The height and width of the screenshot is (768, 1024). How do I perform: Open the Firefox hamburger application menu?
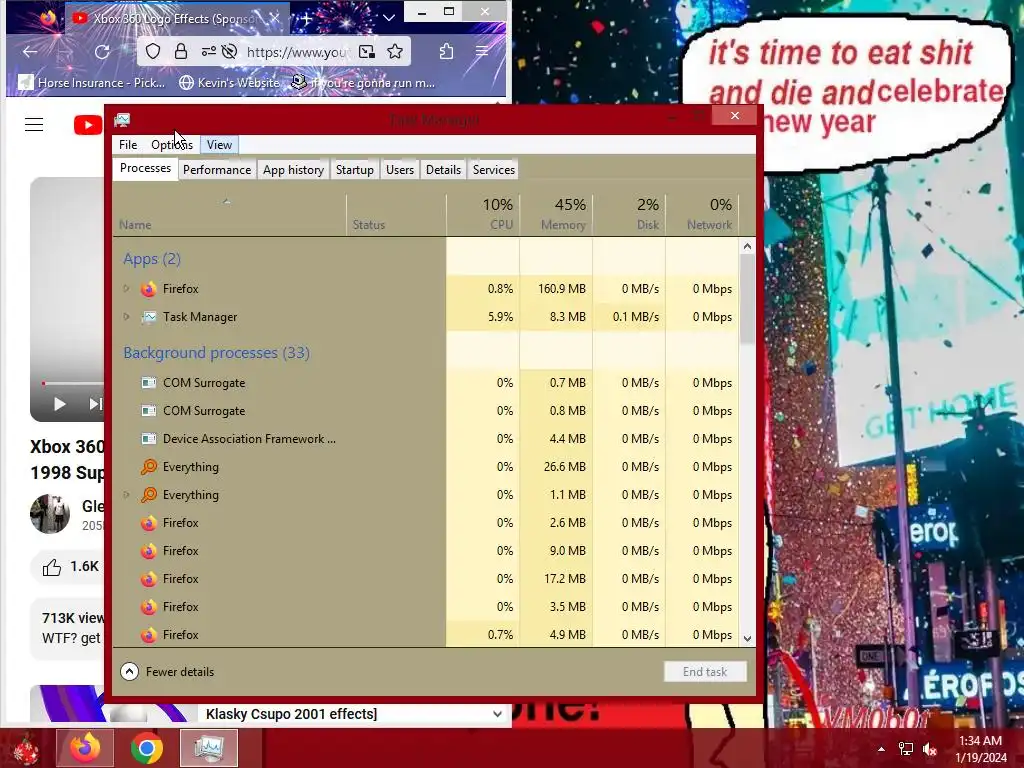pos(482,52)
